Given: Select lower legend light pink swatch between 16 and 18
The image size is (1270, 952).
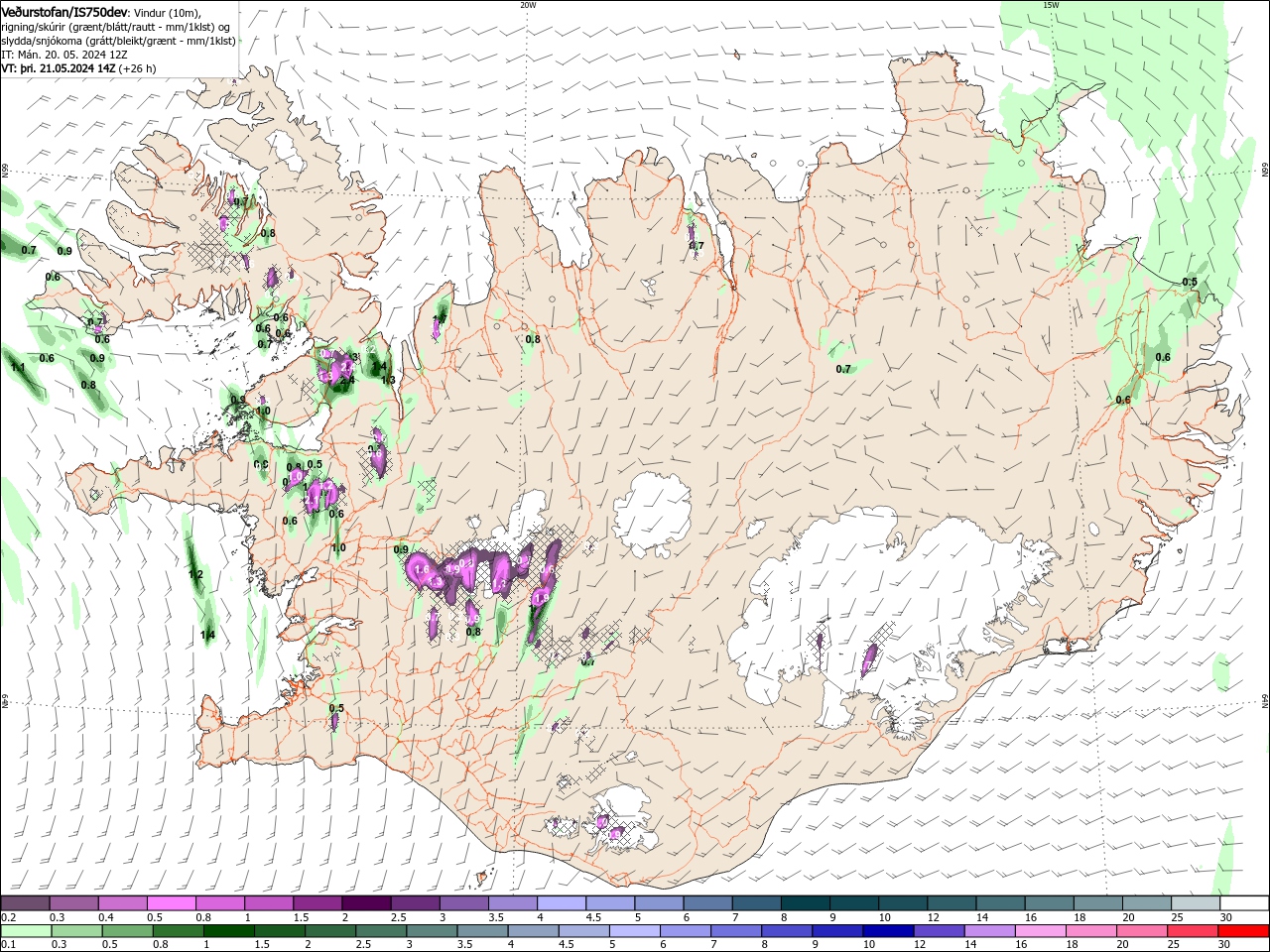Looking at the screenshot, I should click(x=1040, y=931).
